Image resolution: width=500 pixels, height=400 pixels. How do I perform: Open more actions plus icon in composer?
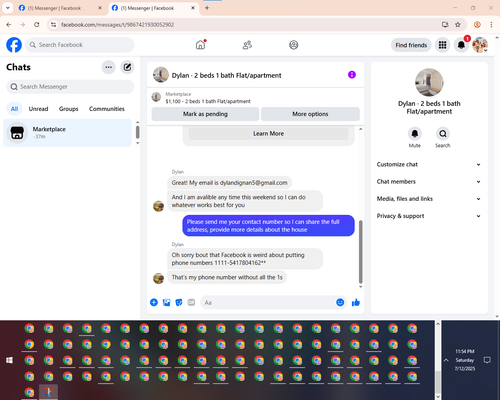(154, 303)
